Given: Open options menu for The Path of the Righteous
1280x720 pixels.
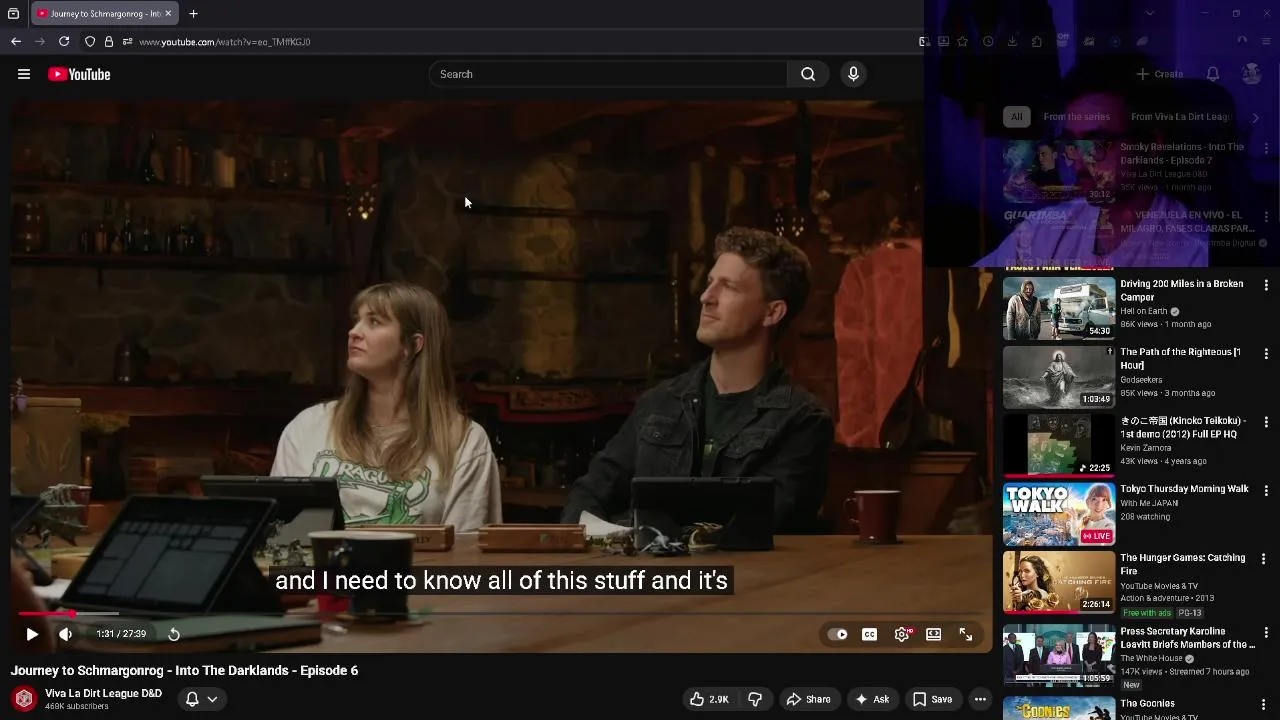Looking at the screenshot, I should point(1266,354).
